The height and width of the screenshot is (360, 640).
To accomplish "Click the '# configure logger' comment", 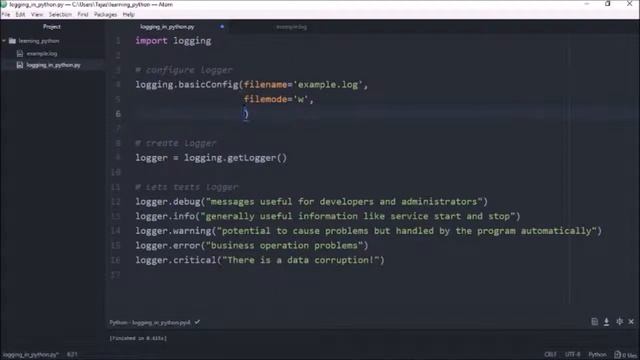I will click(184, 70).
